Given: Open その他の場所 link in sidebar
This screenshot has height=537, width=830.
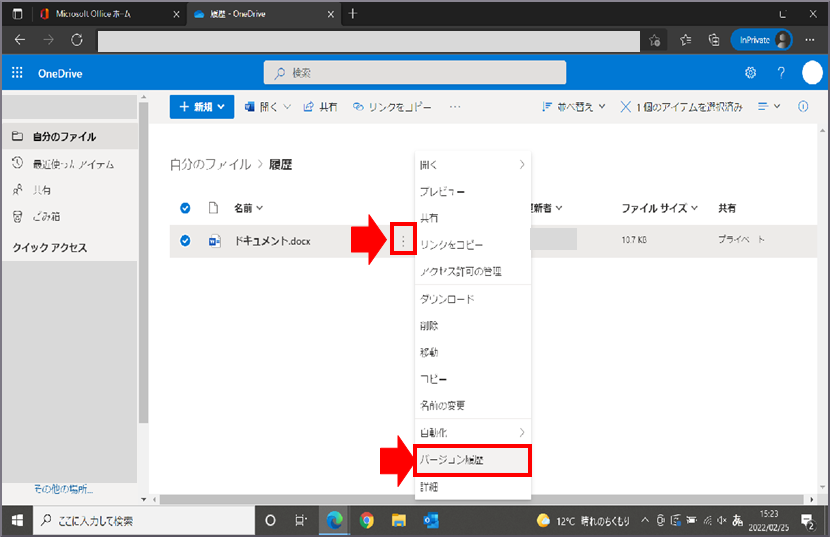Looking at the screenshot, I should 64,489.
